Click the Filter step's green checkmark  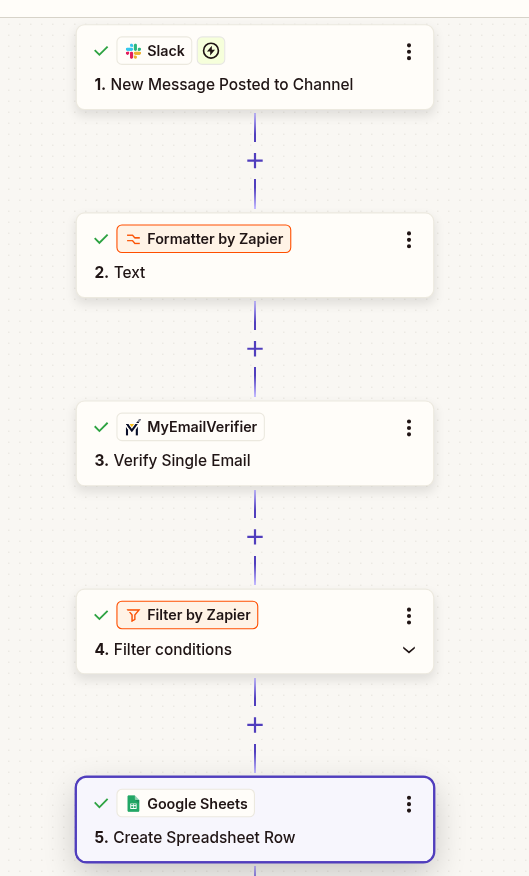(101, 615)
